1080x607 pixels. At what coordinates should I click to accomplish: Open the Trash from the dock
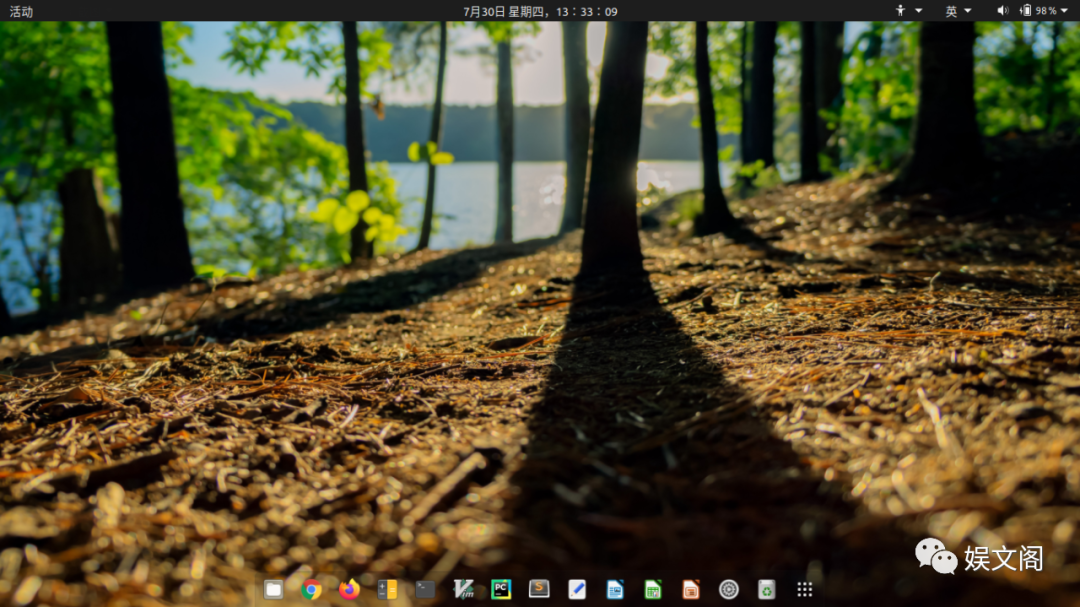[766, 589]
